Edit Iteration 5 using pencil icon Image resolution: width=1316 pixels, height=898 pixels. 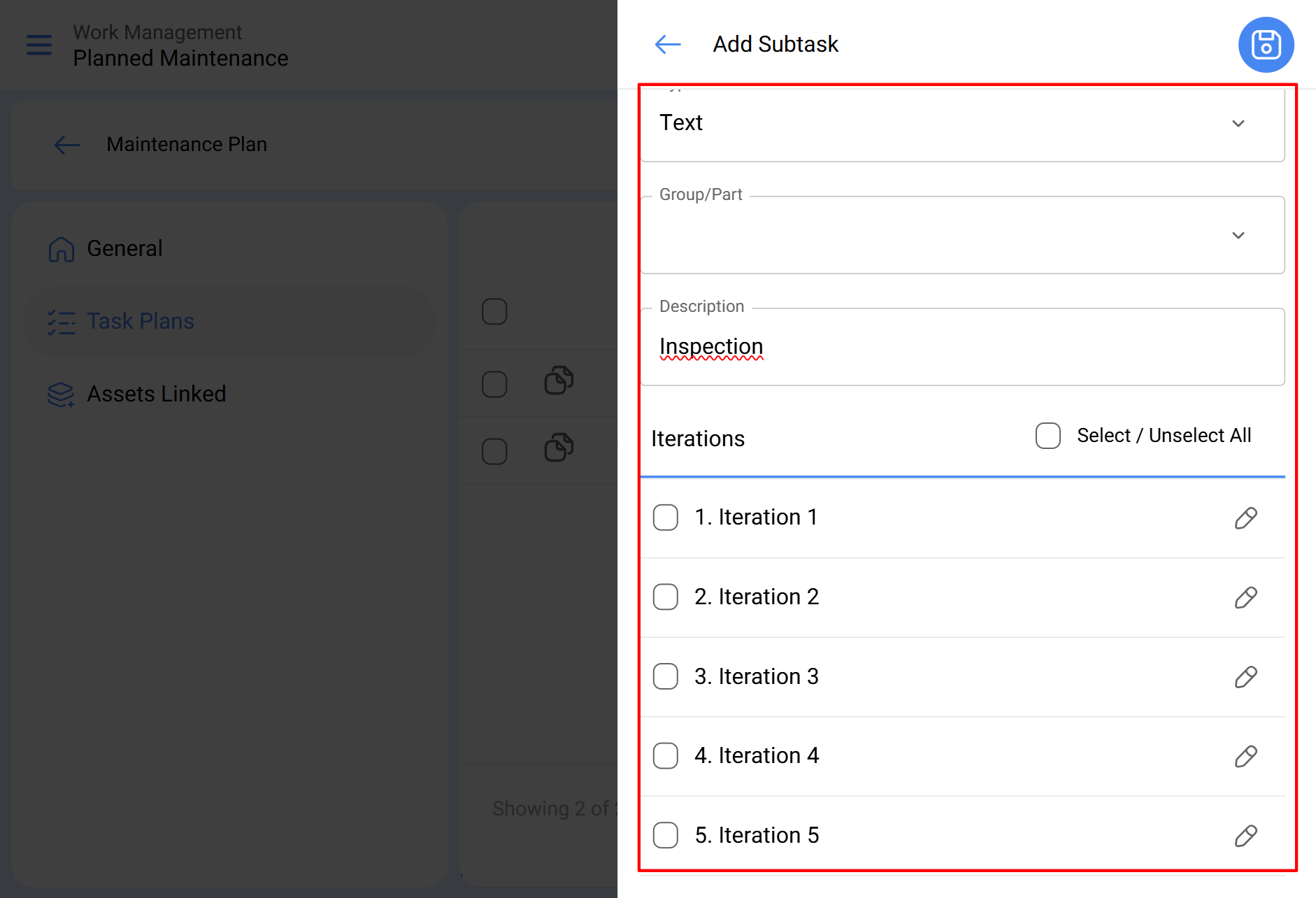pyautogui.click(x=1245, y=836)
